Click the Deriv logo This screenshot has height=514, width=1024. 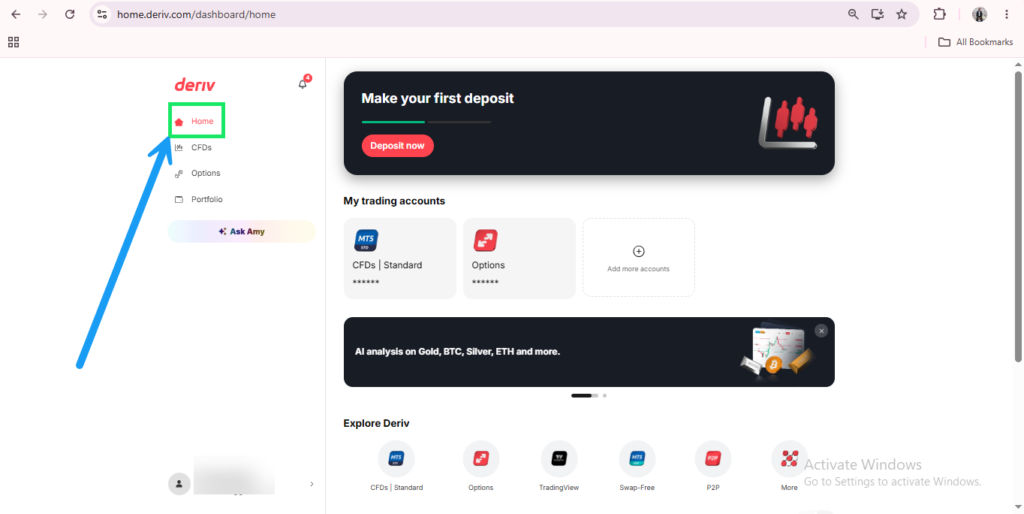tap(195, 85)
